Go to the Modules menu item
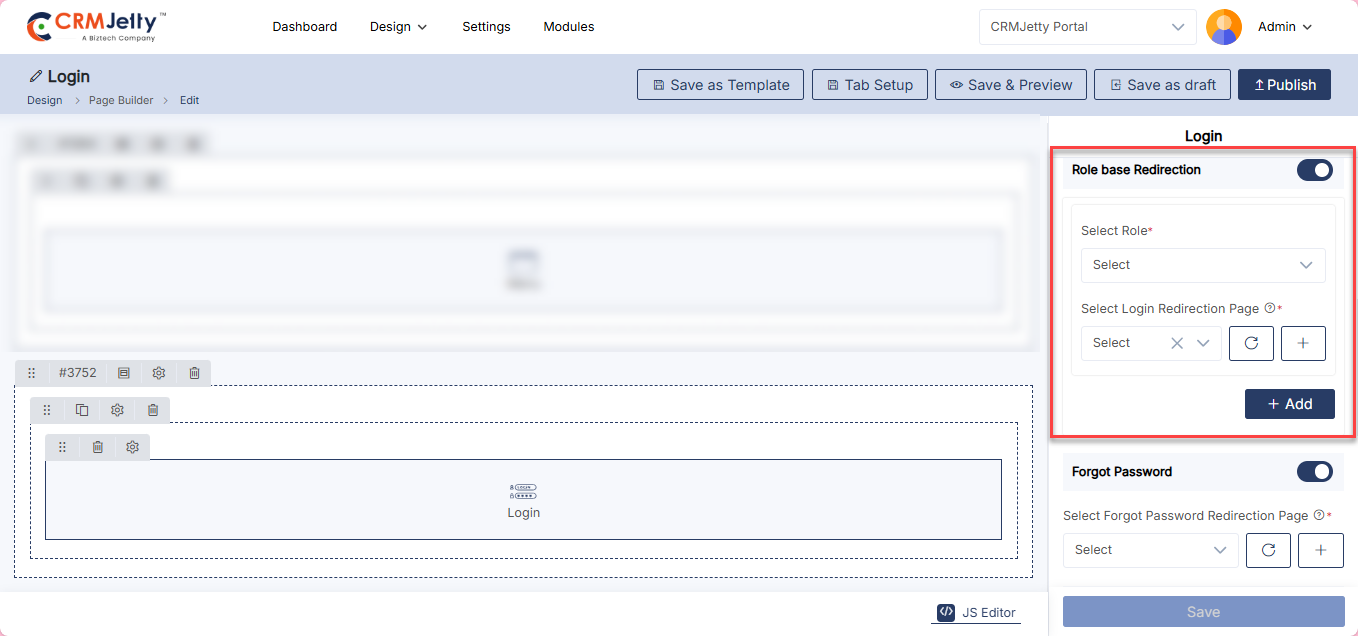Image resolution: width=1358 pixels, height=636 pixels. pyautogui.click(x=568, y=27)
